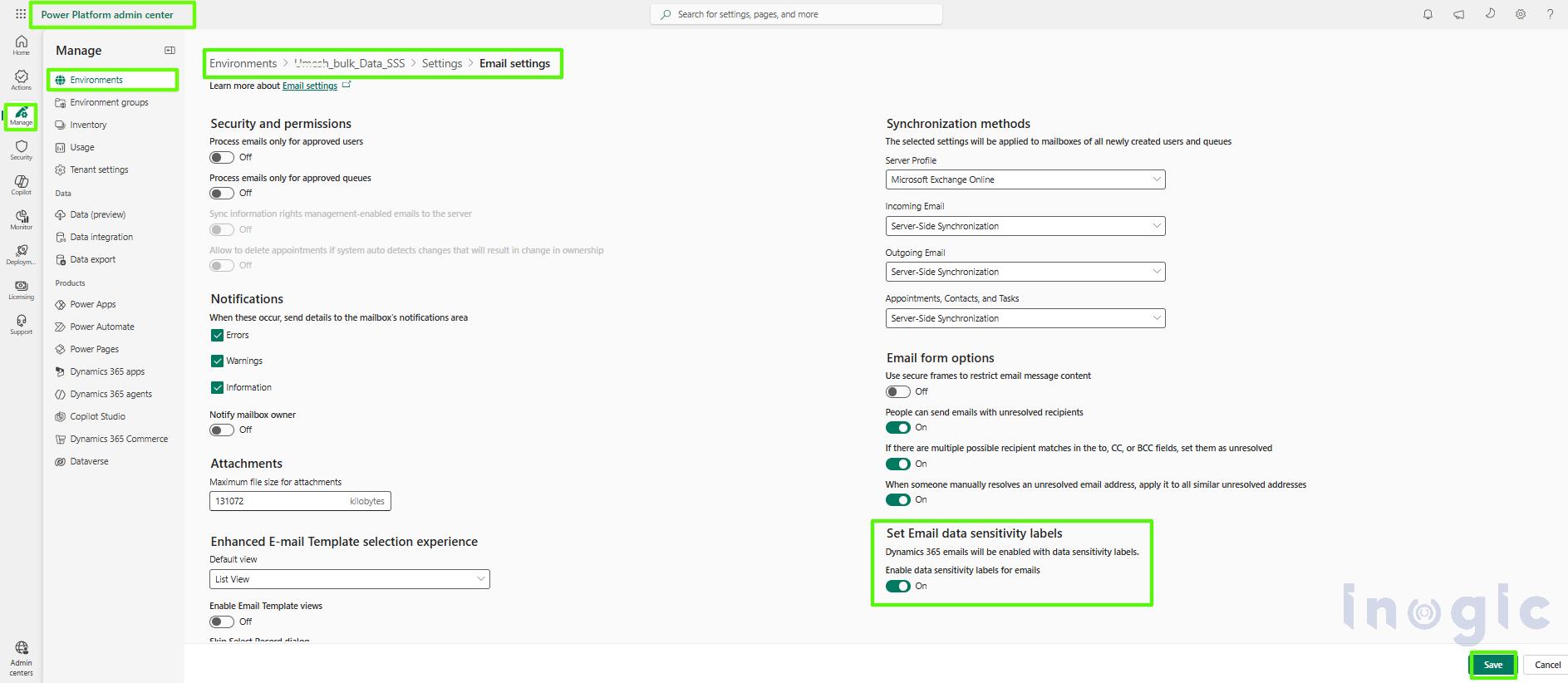Open Deployment in the left rail
This screenshot has width=1568, height=683.
[22, 255]
